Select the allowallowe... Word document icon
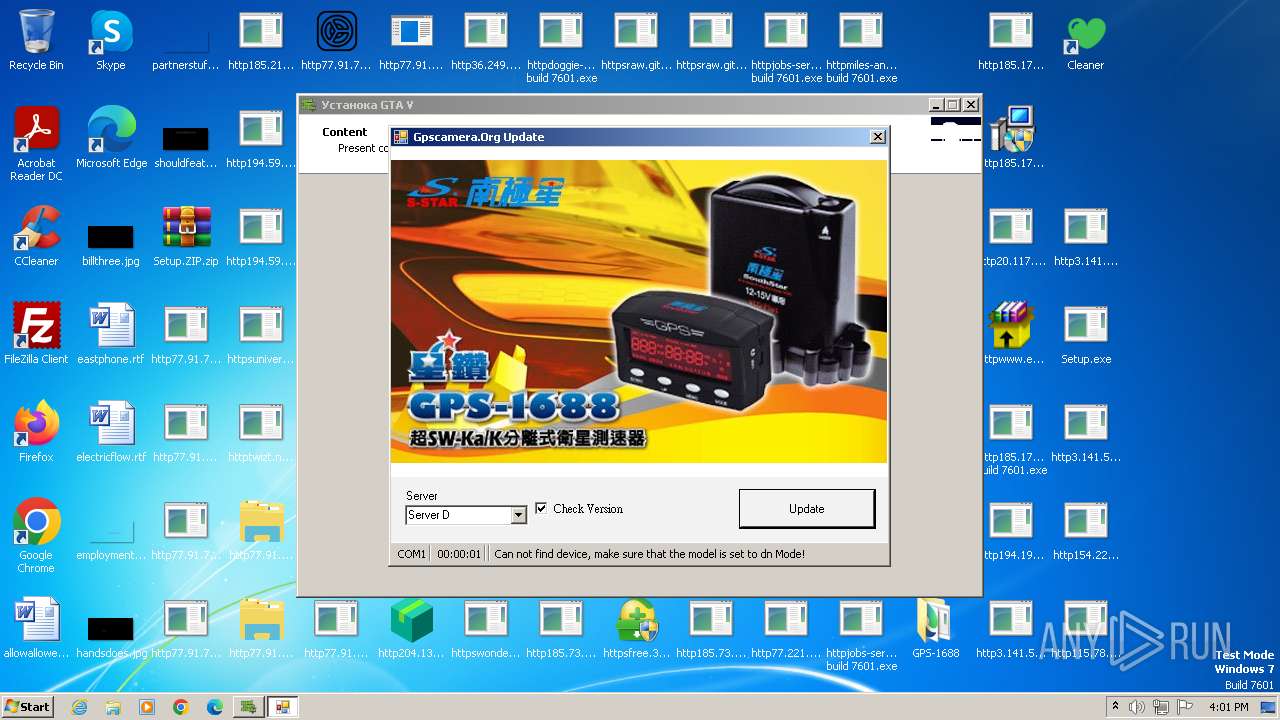 point(36,628)
